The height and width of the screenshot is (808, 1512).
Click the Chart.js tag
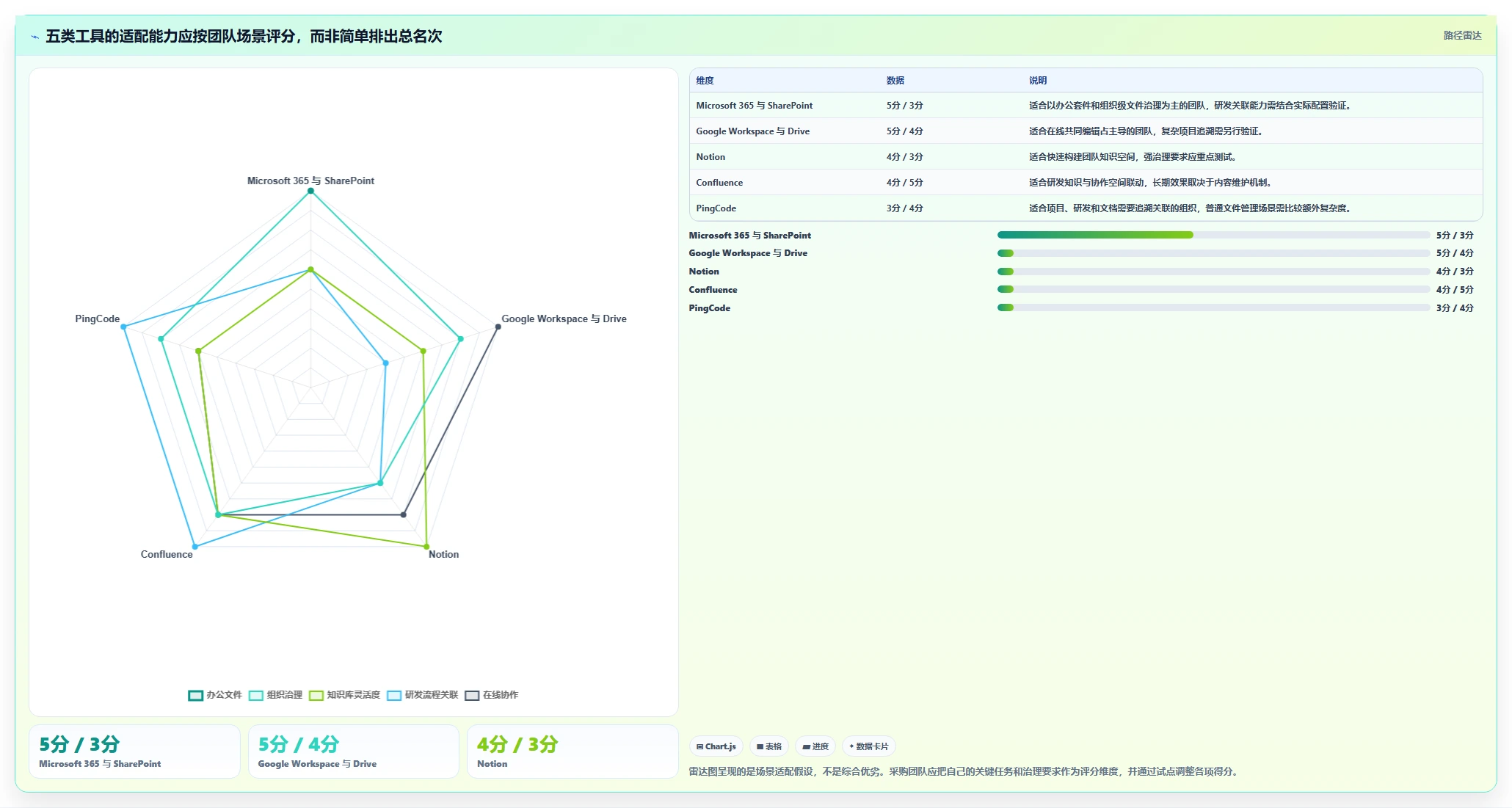point(716,746)
